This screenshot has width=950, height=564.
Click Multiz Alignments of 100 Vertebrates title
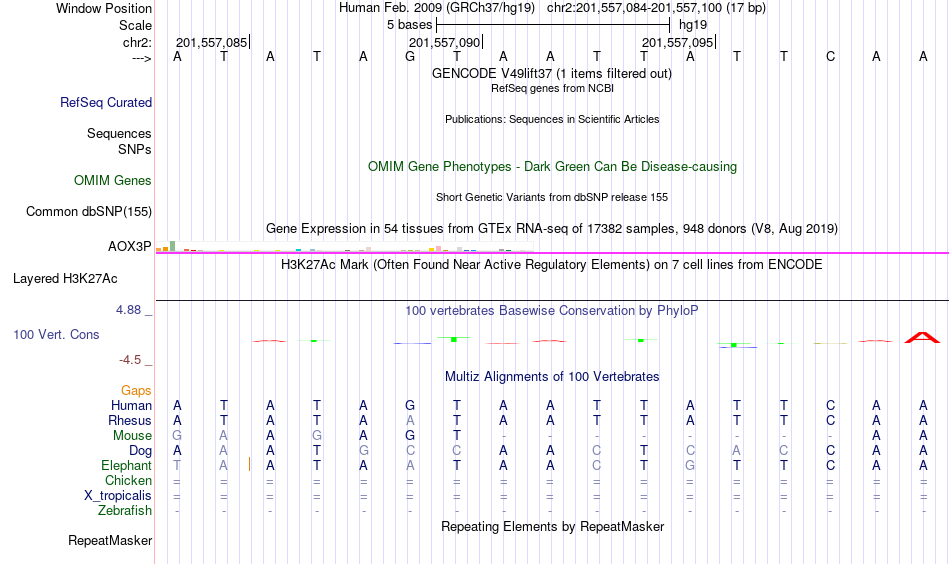click(x=552, y=376)
